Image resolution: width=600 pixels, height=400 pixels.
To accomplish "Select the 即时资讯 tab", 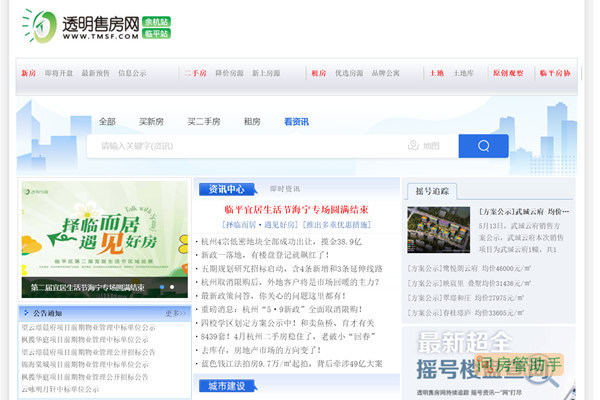I will pyautogui.click(x=285, y=189).
